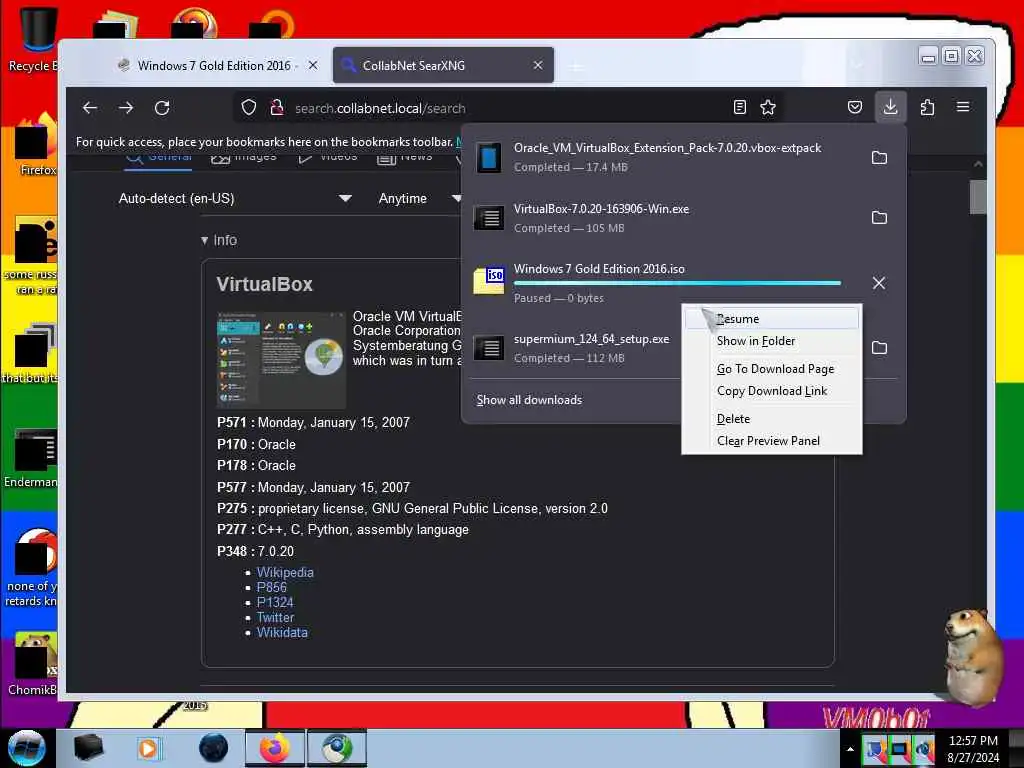The height and width of the screenshot is (768, 1024).
Task: Click the P348 : 7.0.20 version row
Action: click(x=255, y=551)
